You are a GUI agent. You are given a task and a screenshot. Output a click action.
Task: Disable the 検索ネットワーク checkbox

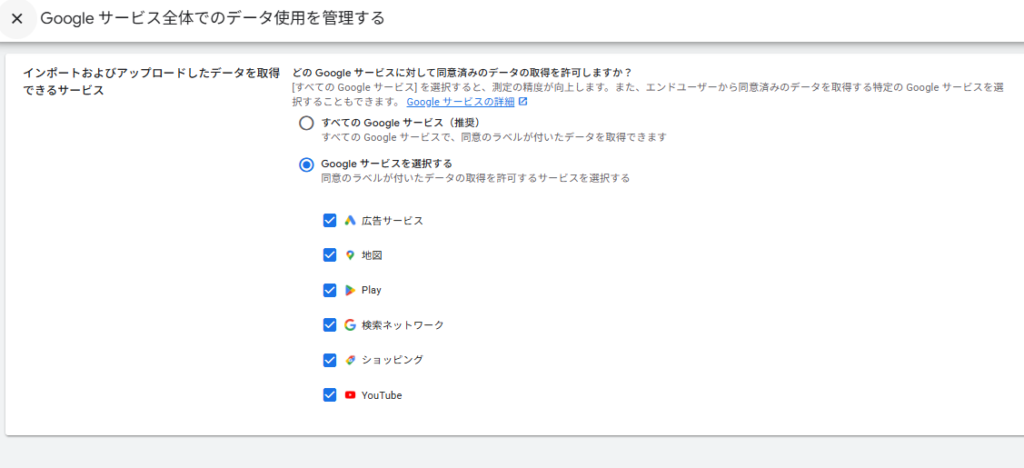coord(329,325)
